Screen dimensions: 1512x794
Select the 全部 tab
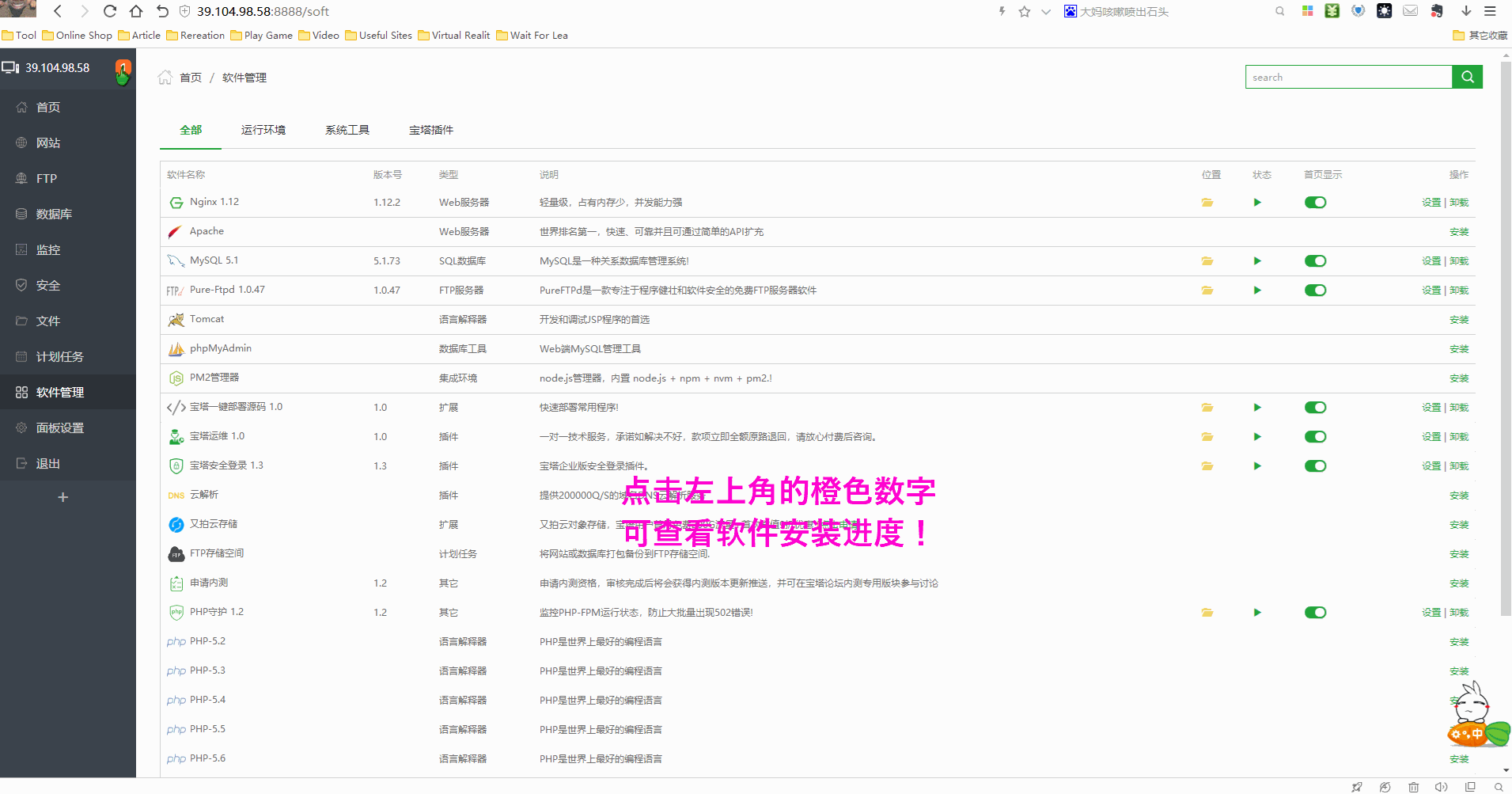(191, 130)
